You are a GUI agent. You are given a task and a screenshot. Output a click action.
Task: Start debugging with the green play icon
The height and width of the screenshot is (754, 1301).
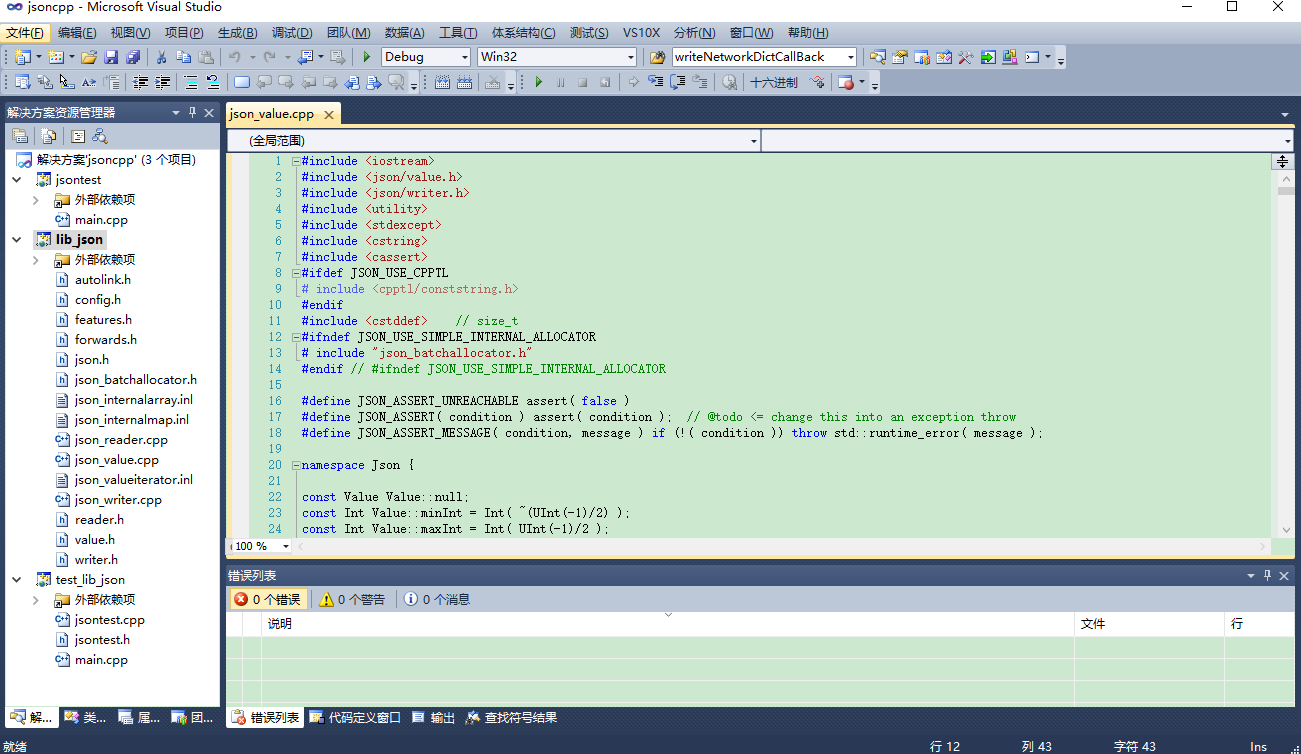tap(367, 57)
